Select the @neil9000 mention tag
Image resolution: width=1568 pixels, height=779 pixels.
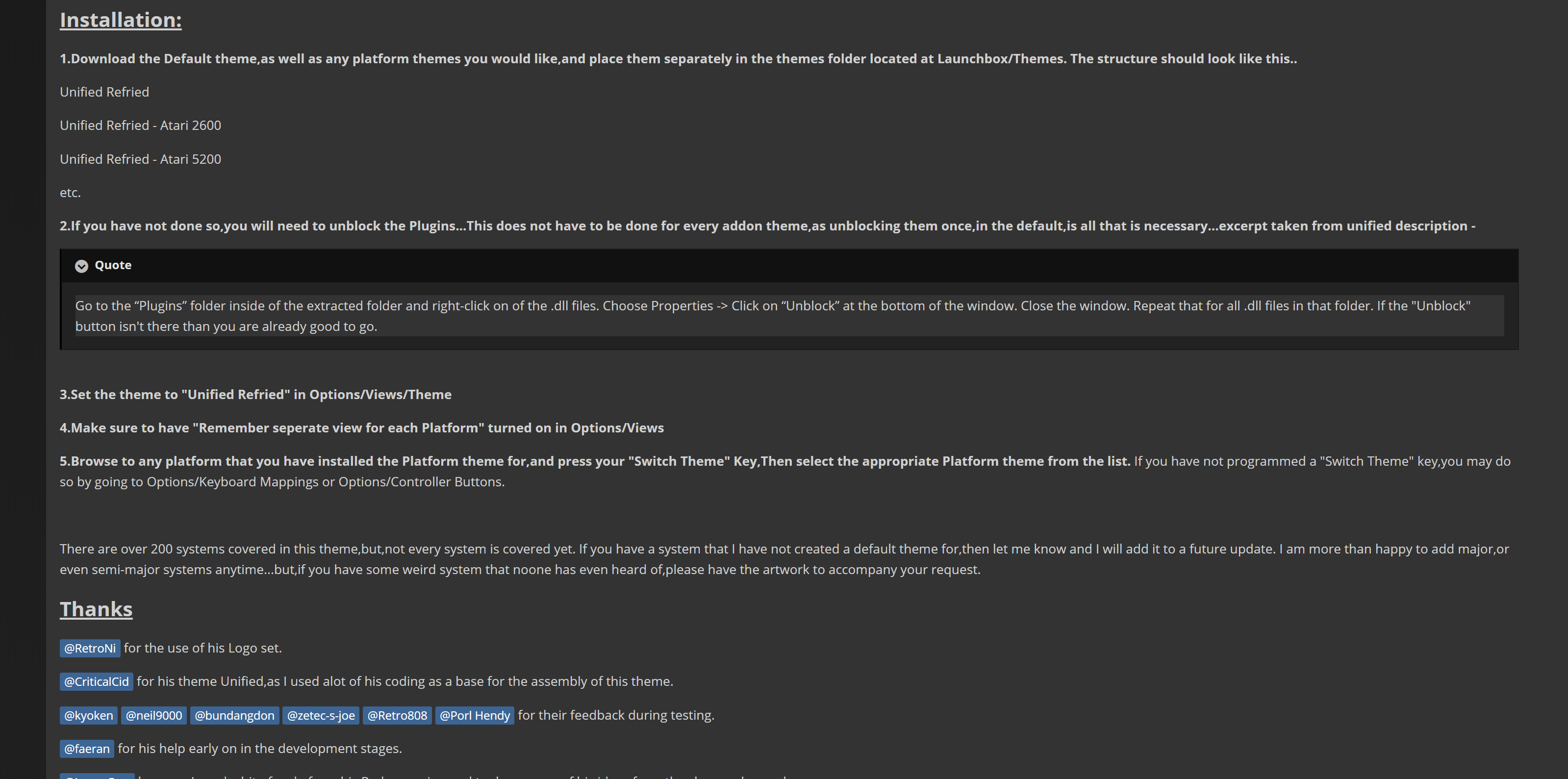(153, 715)
